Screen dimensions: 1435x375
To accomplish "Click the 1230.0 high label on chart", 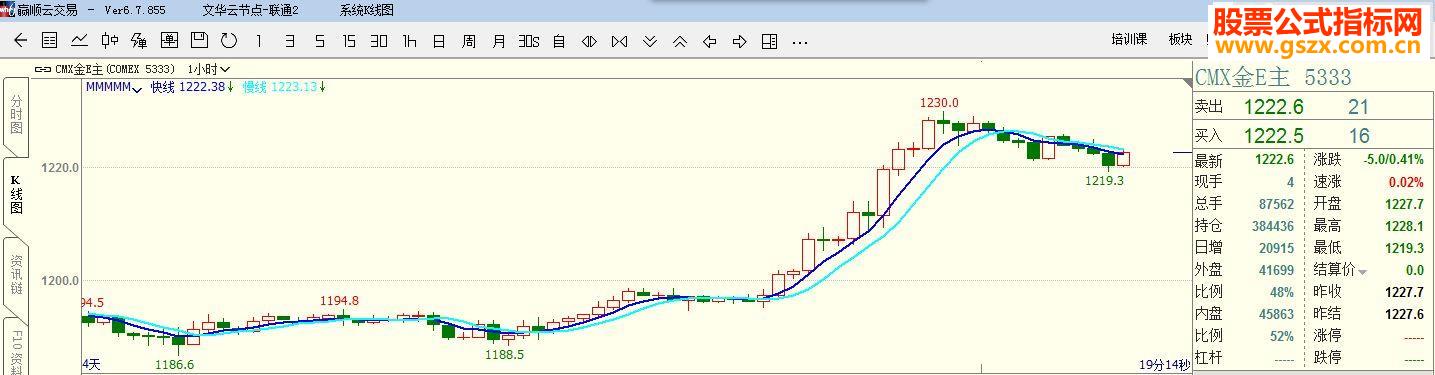I will pos(939,103).
